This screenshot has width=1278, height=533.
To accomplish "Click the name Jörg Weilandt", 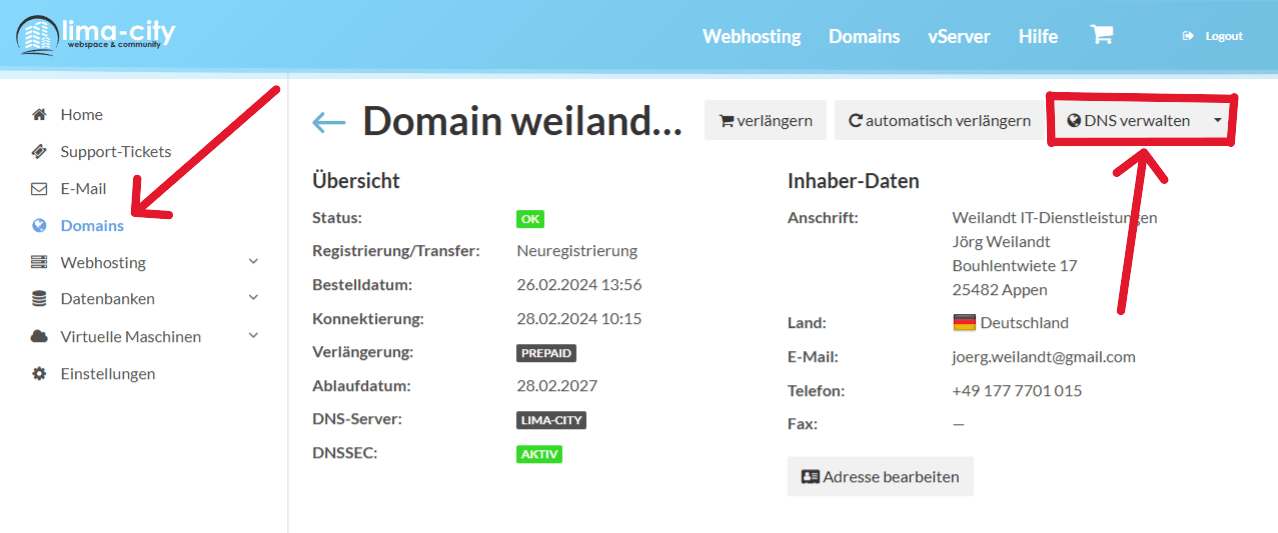I will tap(1001, 242).
